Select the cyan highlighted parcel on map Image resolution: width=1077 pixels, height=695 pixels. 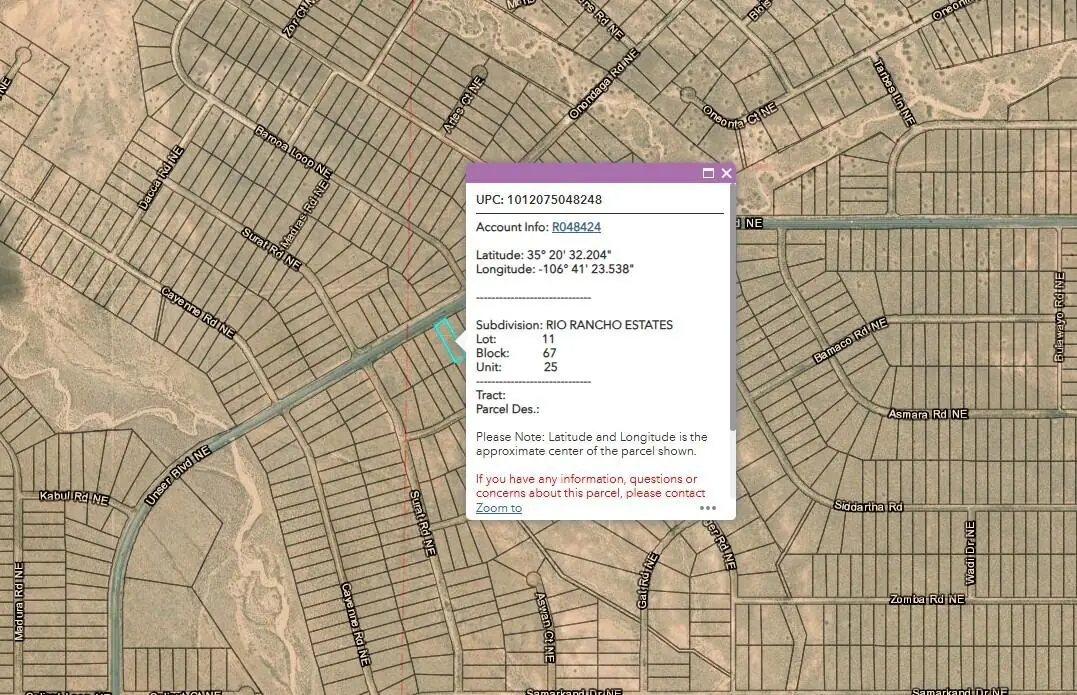[x=449, y=341]
